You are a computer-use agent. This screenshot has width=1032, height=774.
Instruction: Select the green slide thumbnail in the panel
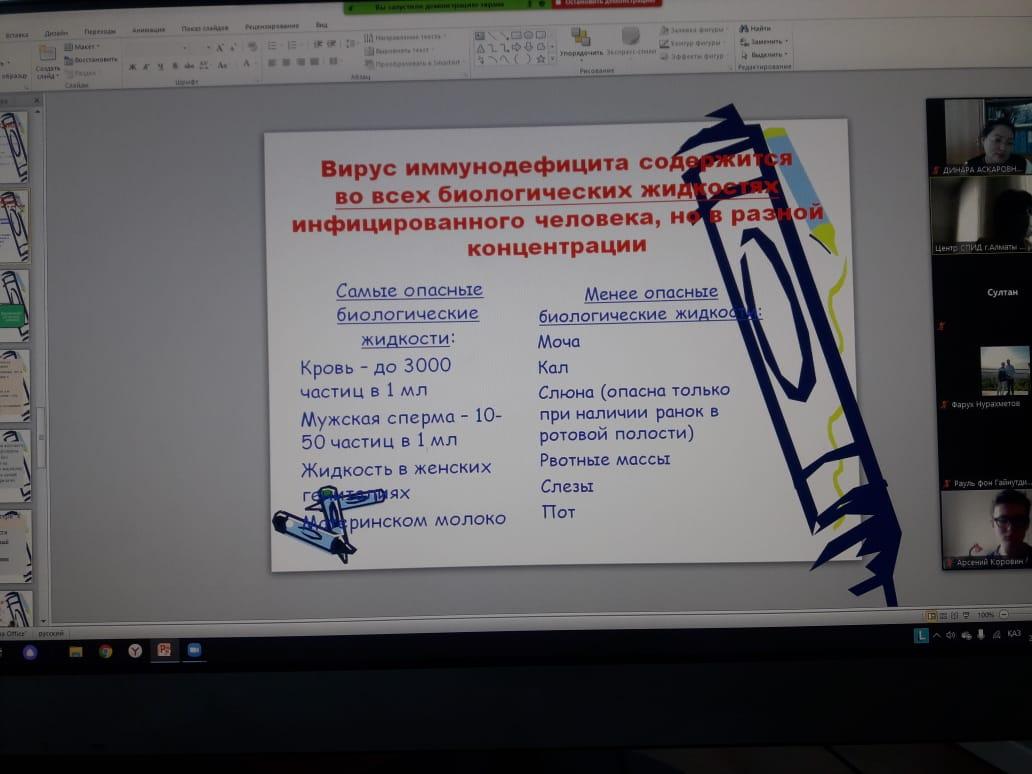click(13, 315)
